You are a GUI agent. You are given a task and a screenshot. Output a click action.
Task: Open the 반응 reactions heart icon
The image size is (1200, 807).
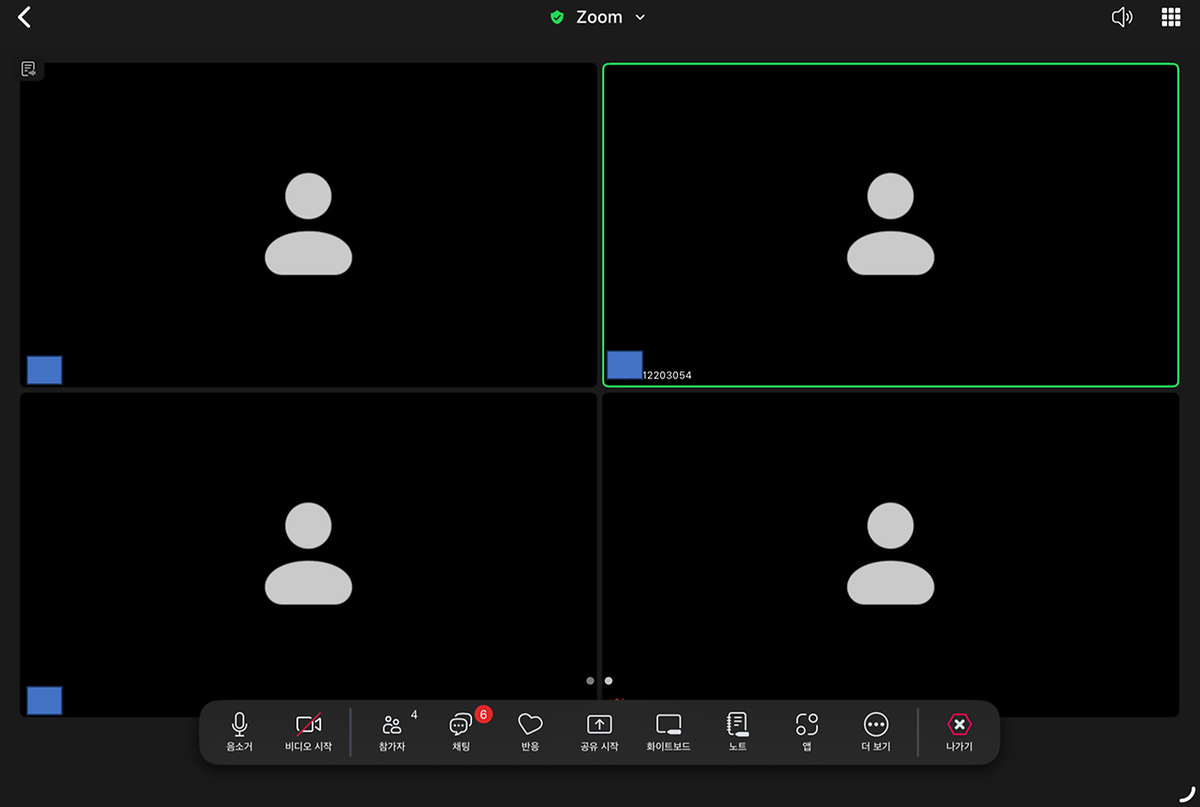[530, 733]
